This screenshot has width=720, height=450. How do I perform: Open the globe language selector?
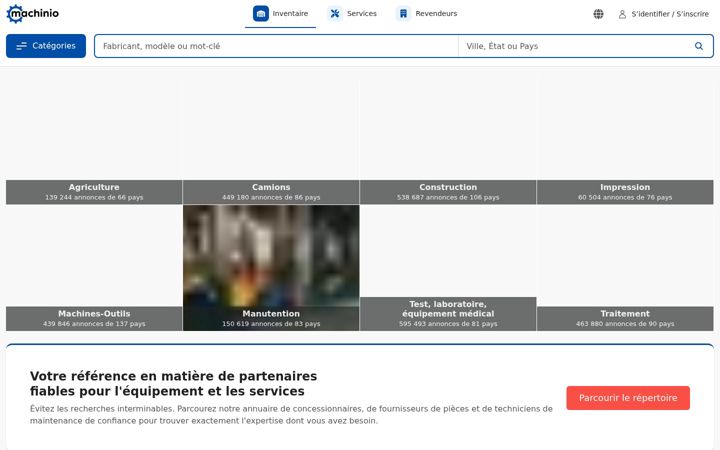(598, 14)
